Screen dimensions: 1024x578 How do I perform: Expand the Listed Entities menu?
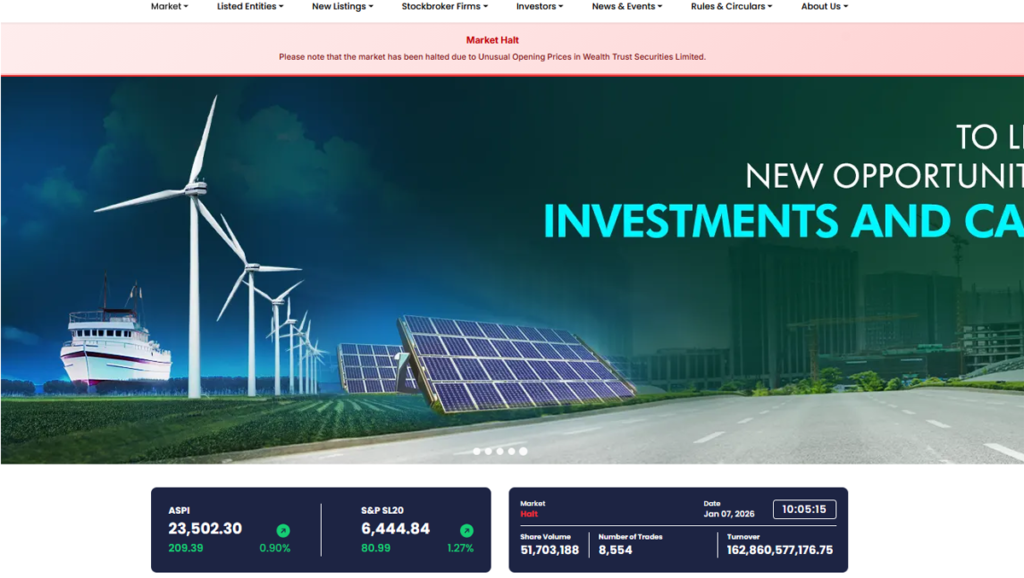[250, 7]
